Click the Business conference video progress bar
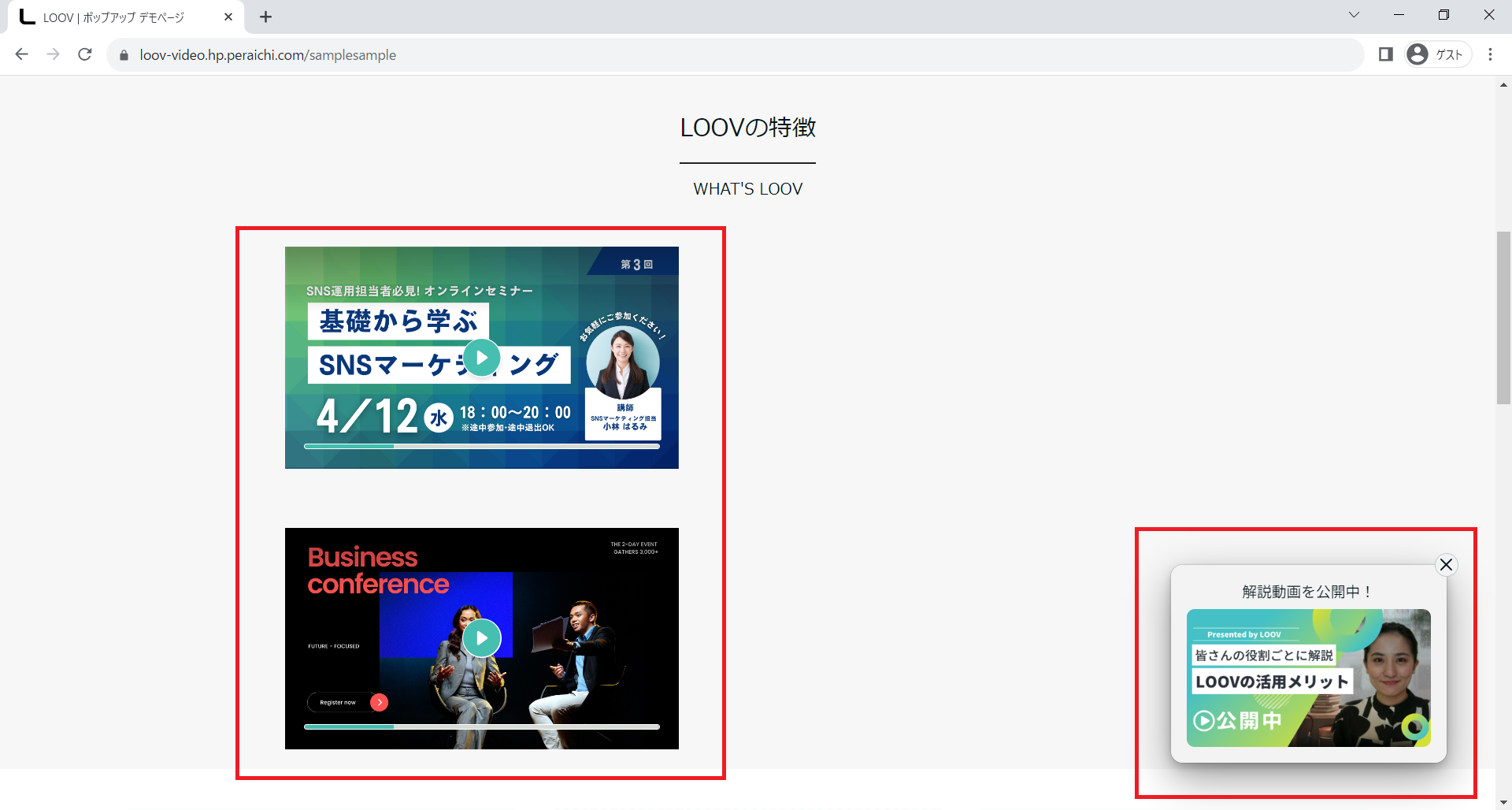This screenshot has width=1512, height=810. tap(482, 726)
